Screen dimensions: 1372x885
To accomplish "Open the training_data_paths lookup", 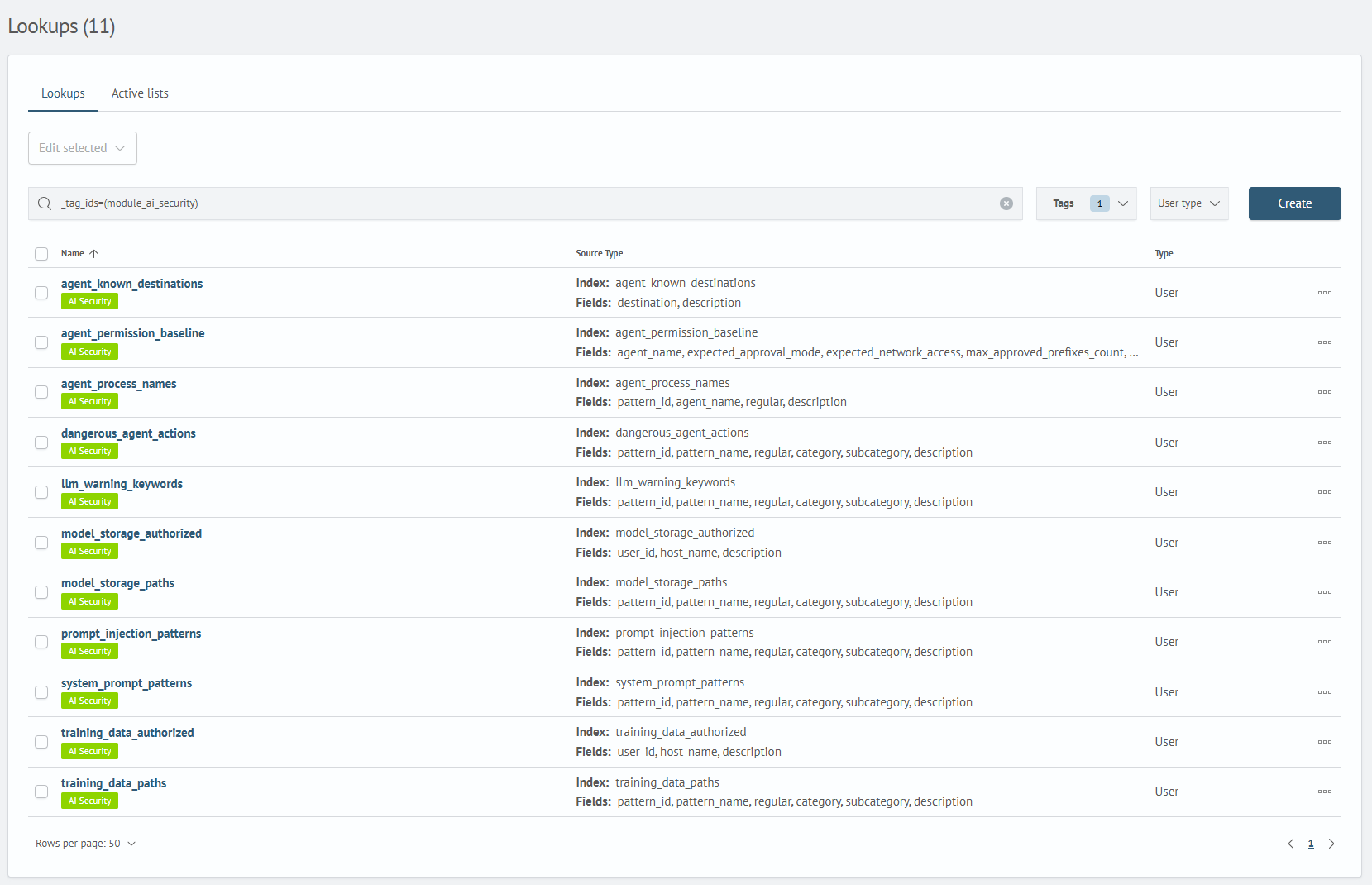I will tap(114, 783).
